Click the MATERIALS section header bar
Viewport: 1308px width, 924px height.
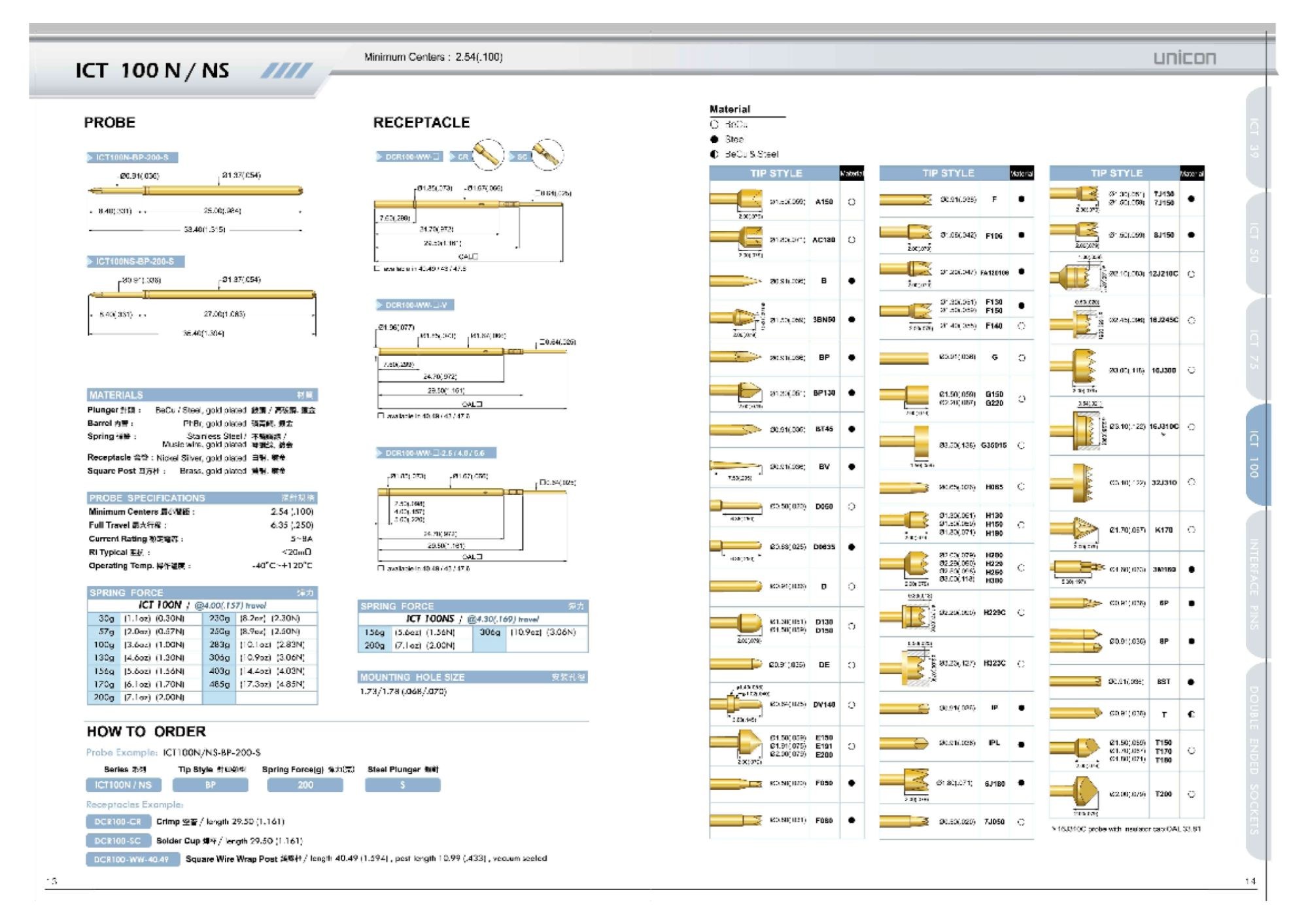[x=201, y=395]
